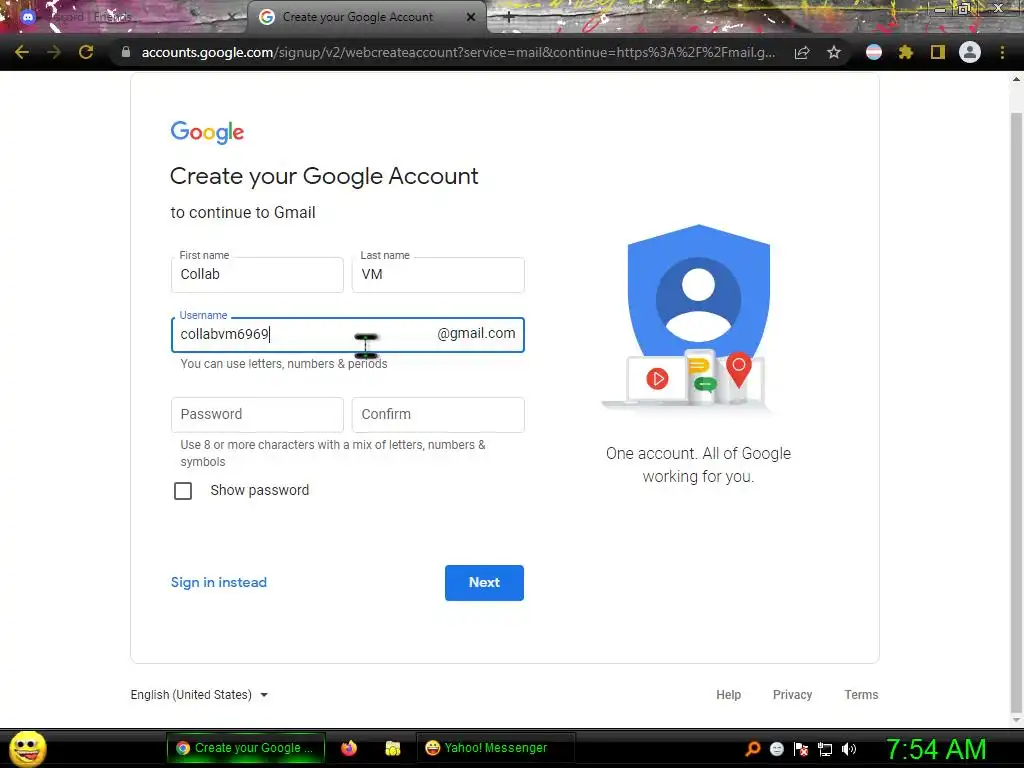Image resolution: width=1024 pixels, height=768 pixels.
Task: Click the browser forward arrow
Action: click(54, 52)
